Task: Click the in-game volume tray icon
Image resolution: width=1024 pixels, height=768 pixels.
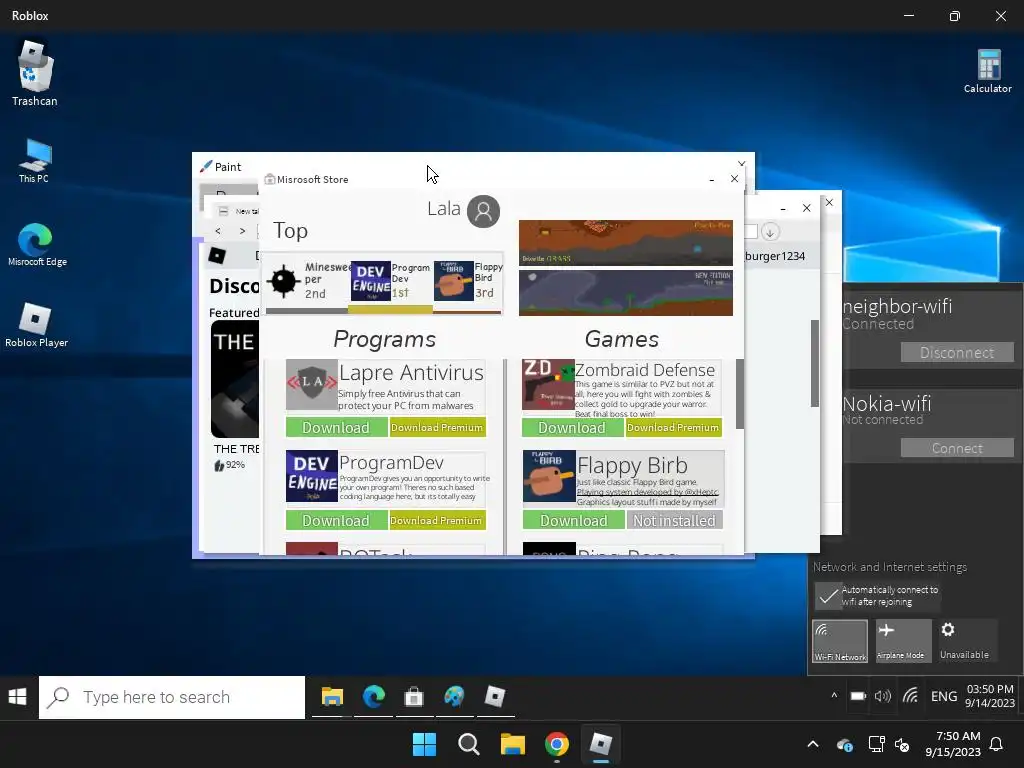Action: click(x=883, y=696)
